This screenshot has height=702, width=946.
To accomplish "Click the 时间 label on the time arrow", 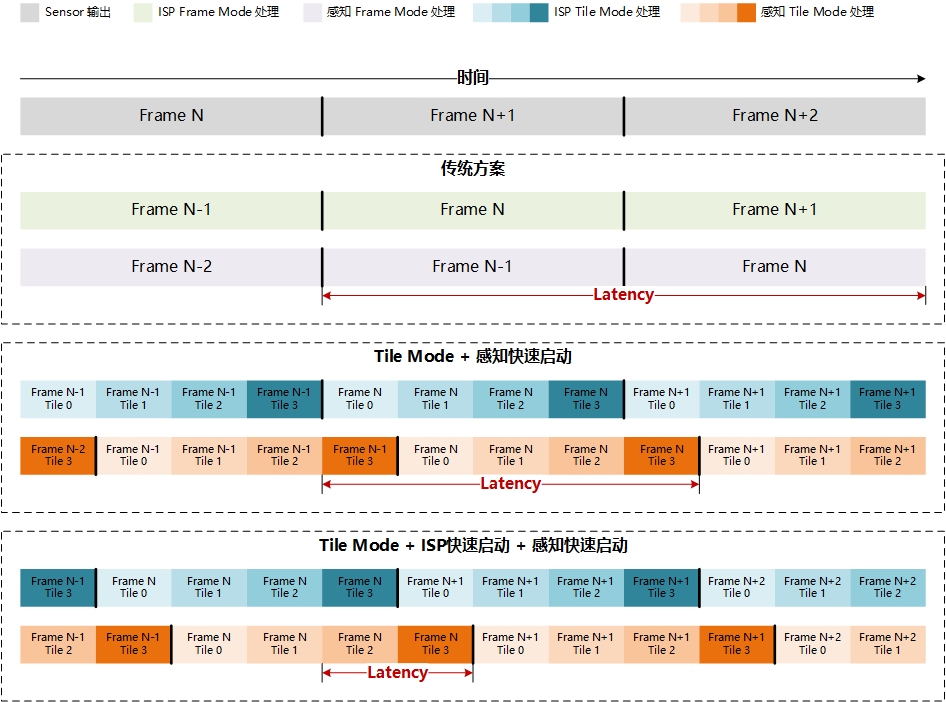I will [473, 78].
